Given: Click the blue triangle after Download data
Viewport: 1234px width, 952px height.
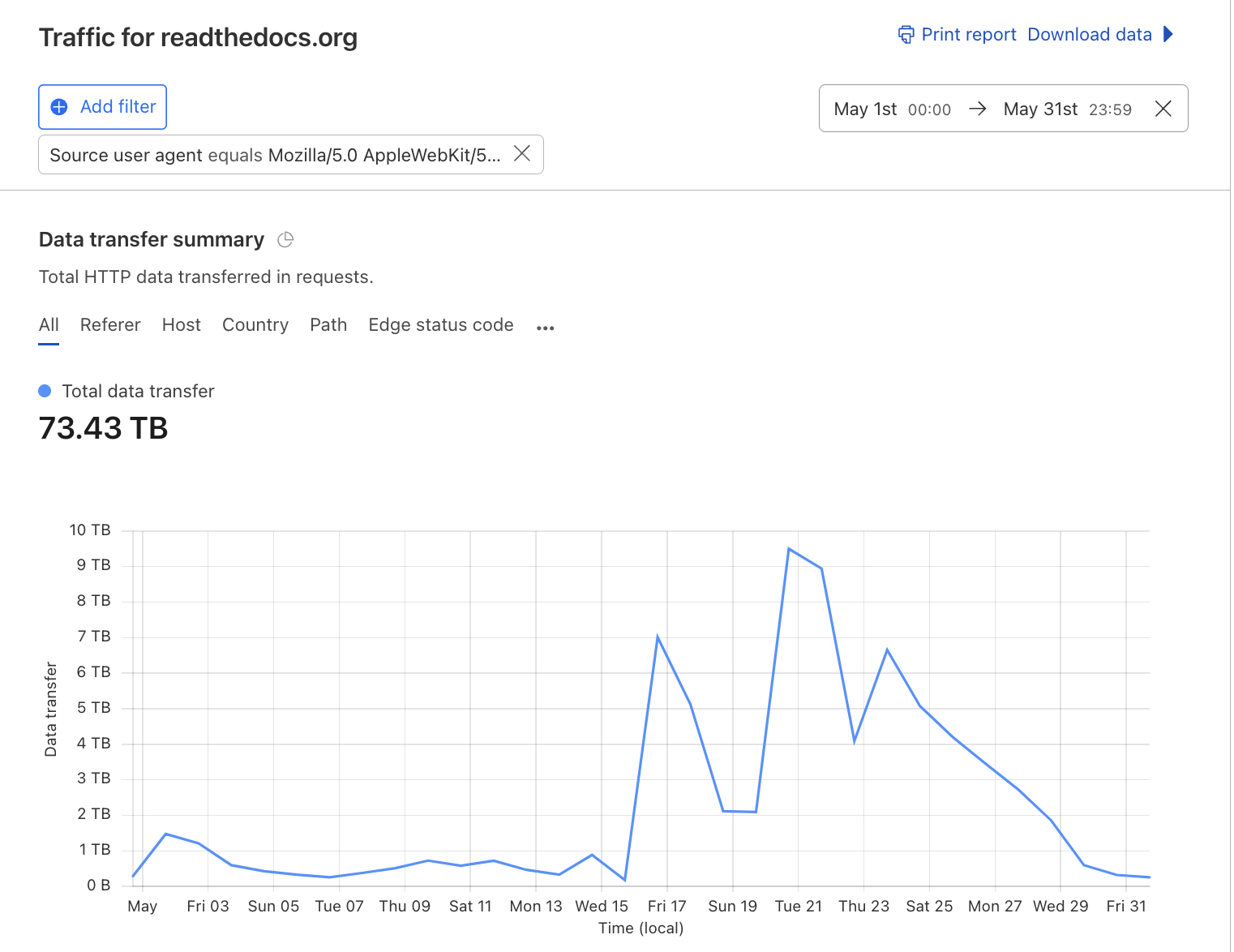Looking at the screenshot, I should [1168, 34].
